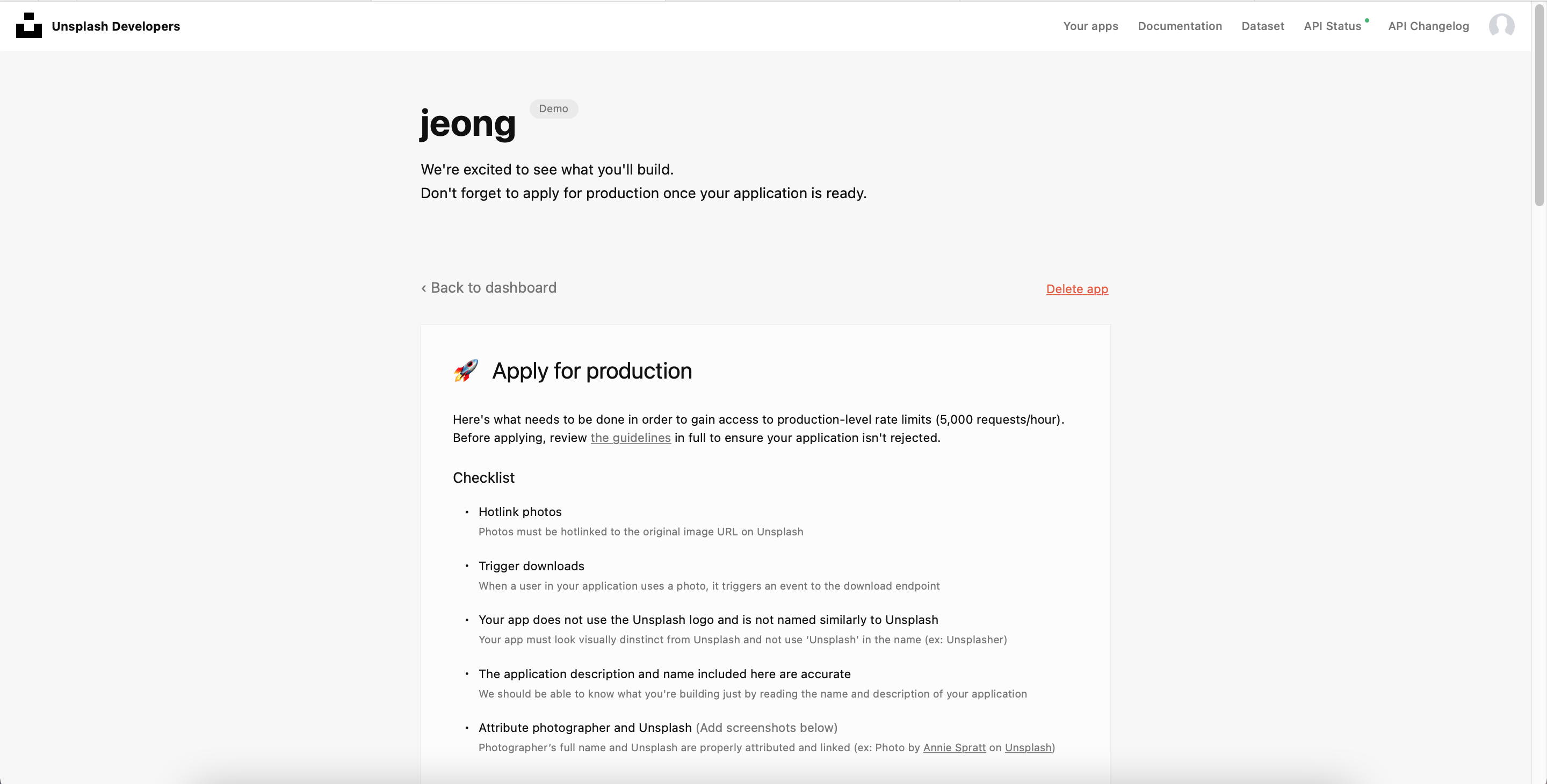Click application description accuracy checklist item

664,673
